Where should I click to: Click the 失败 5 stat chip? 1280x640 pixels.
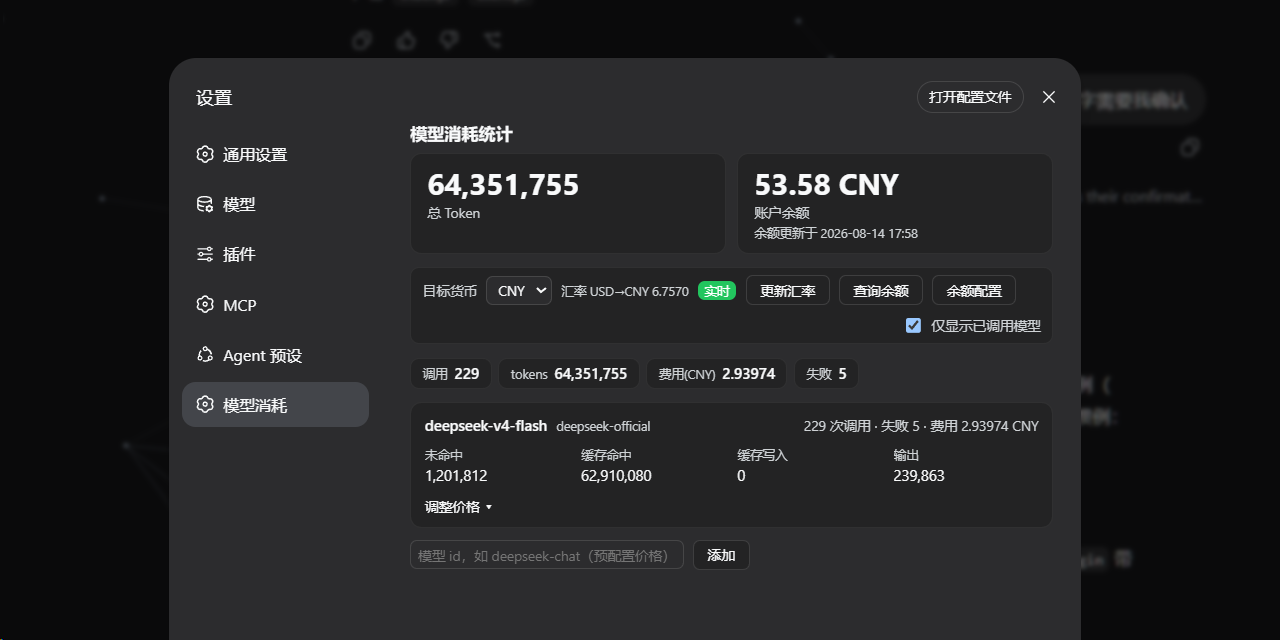827,374
